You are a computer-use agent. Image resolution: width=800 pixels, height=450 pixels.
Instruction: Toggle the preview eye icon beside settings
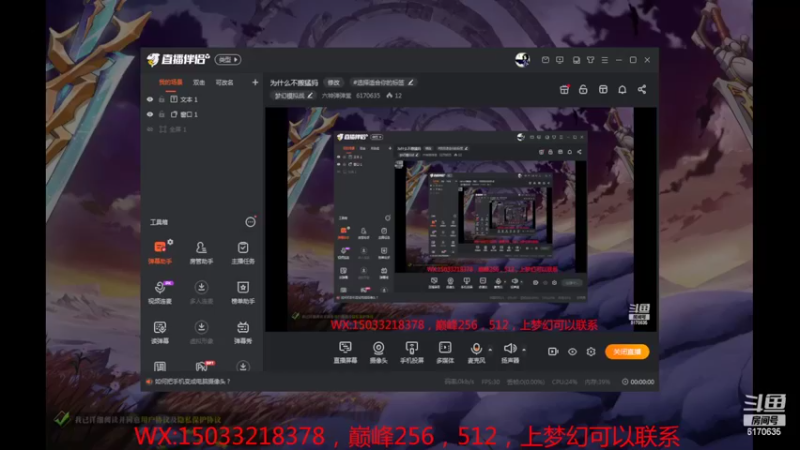572,352
